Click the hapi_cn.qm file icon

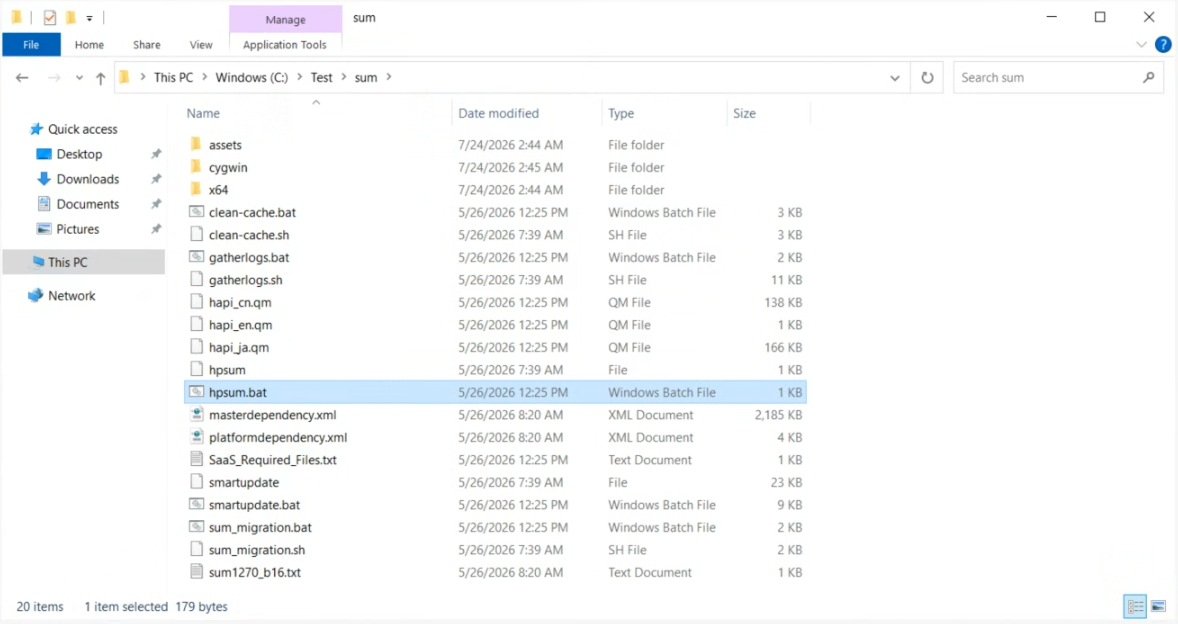196,302
